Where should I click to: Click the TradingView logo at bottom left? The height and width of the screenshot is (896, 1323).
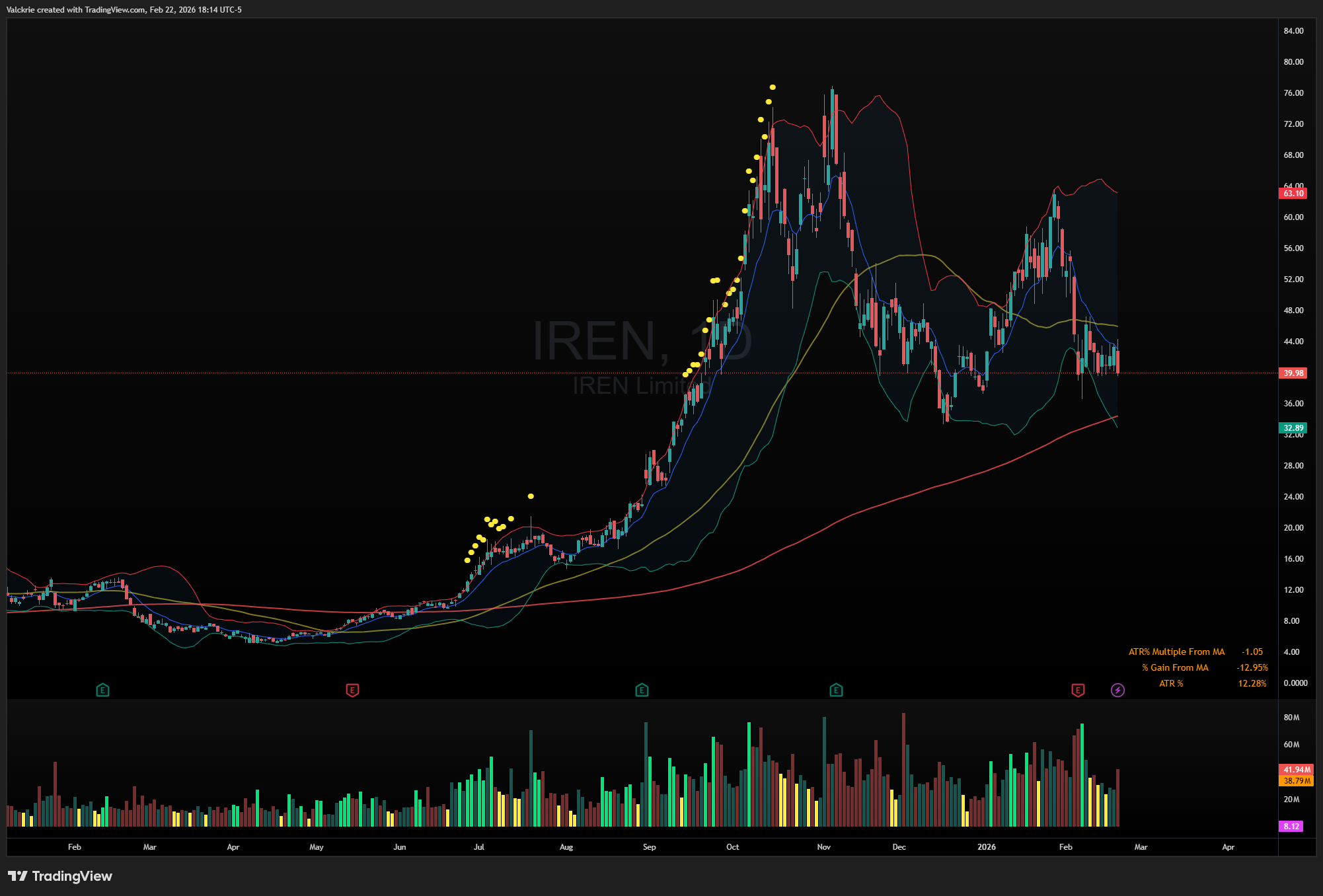60,876
